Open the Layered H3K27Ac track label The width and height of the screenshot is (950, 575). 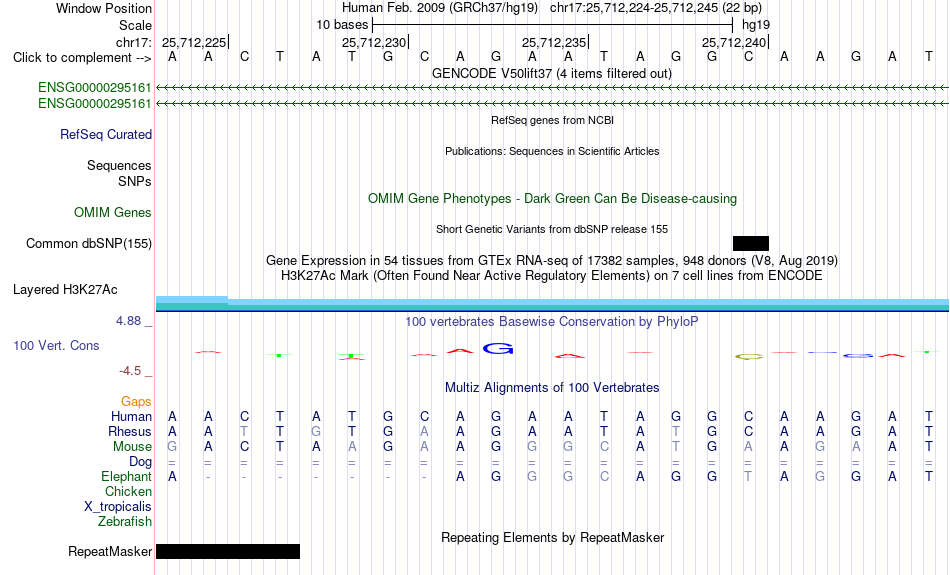tap(65, 290)
